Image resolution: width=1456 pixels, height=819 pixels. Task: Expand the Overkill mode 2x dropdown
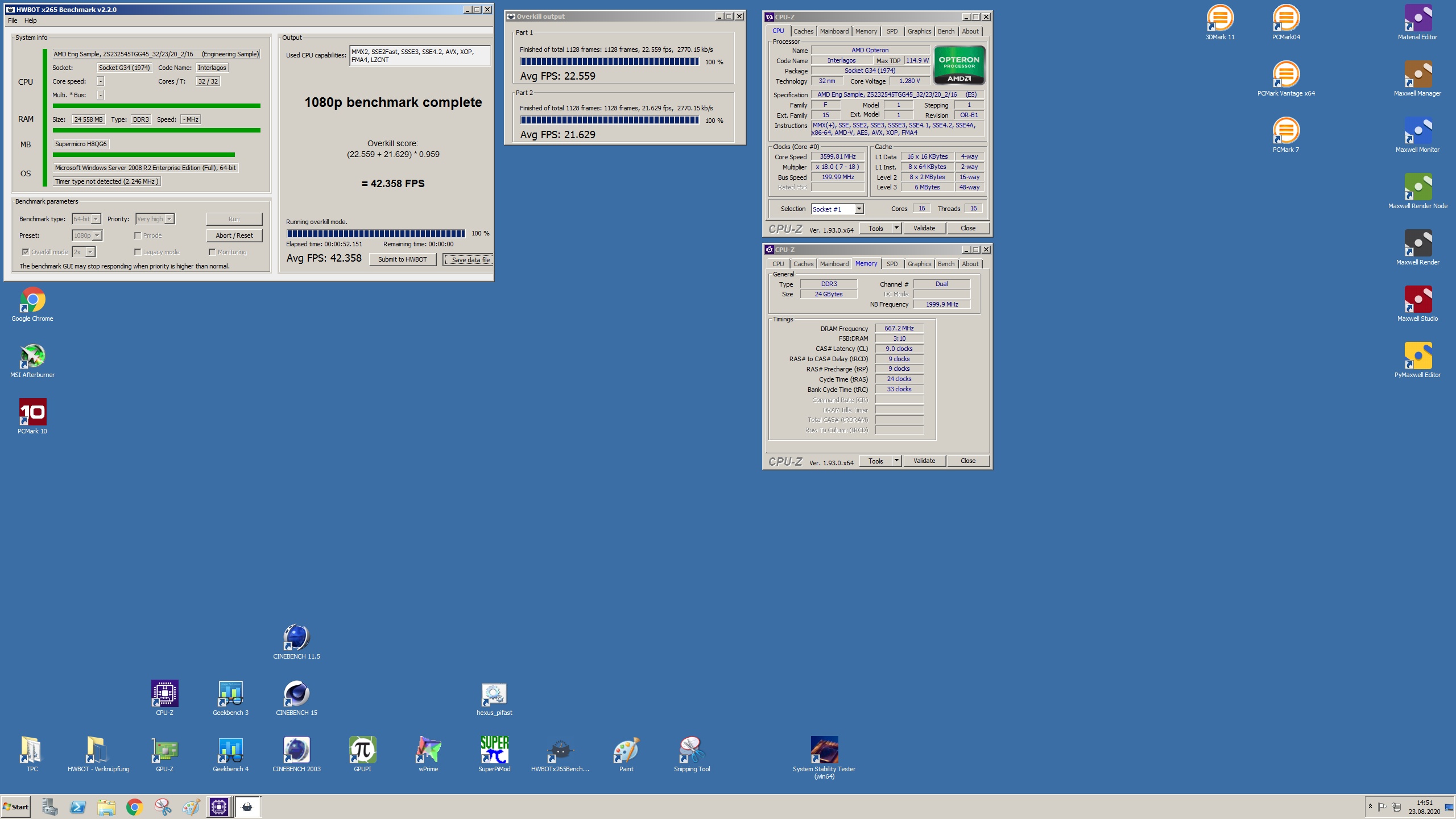tap(90, 252)
